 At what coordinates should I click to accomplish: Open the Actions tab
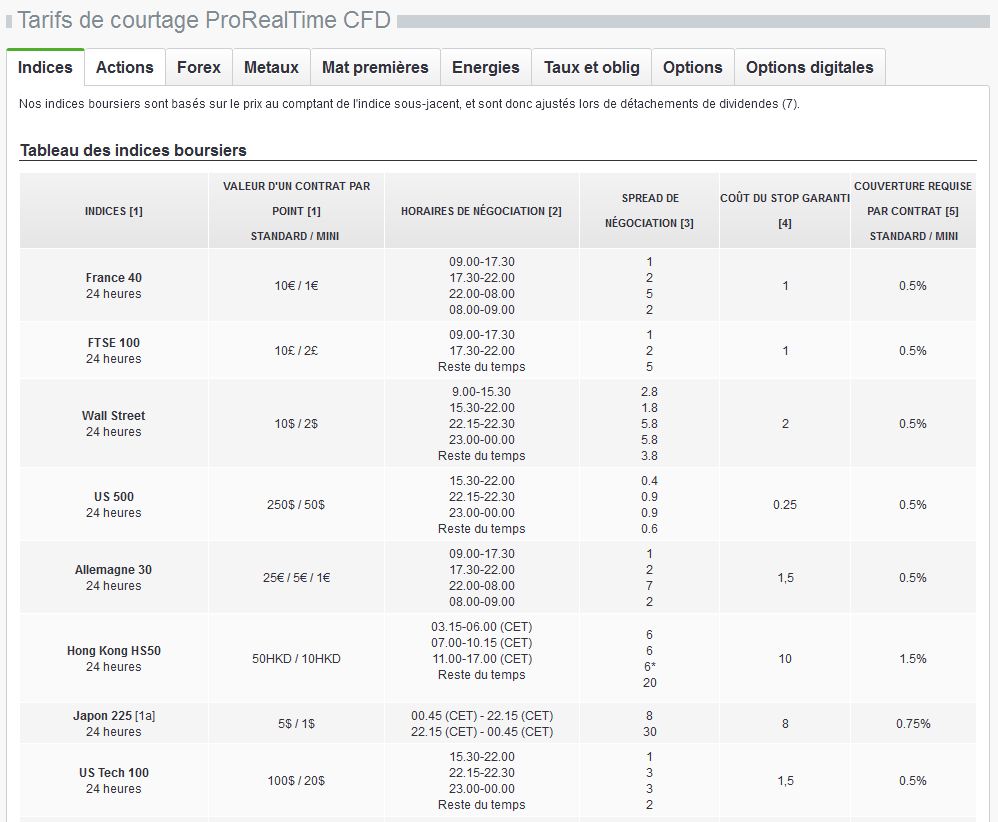[125, 67]
